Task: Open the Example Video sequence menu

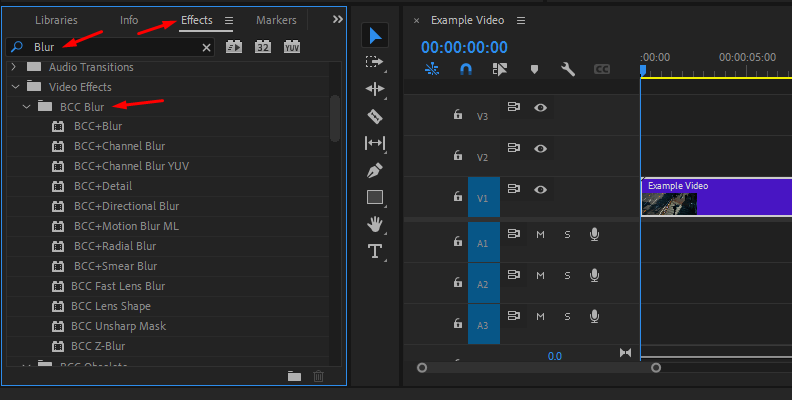Action: pos(521,21)
